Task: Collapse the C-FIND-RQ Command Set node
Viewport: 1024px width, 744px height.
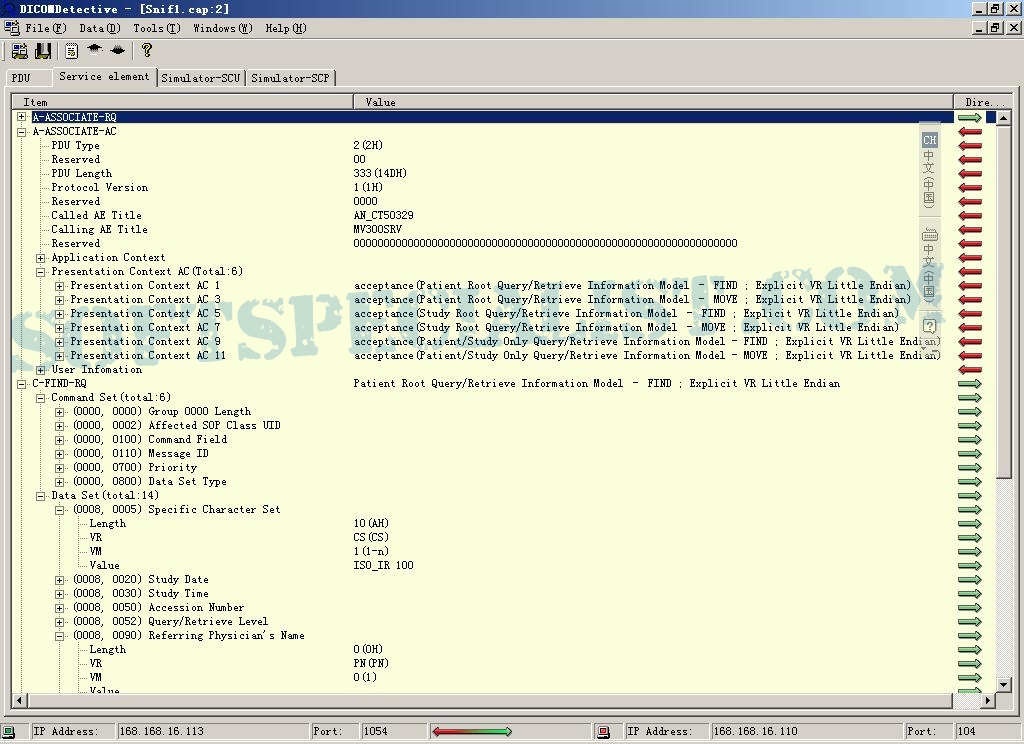Action: pyautogui.click(x=41, y=397)
